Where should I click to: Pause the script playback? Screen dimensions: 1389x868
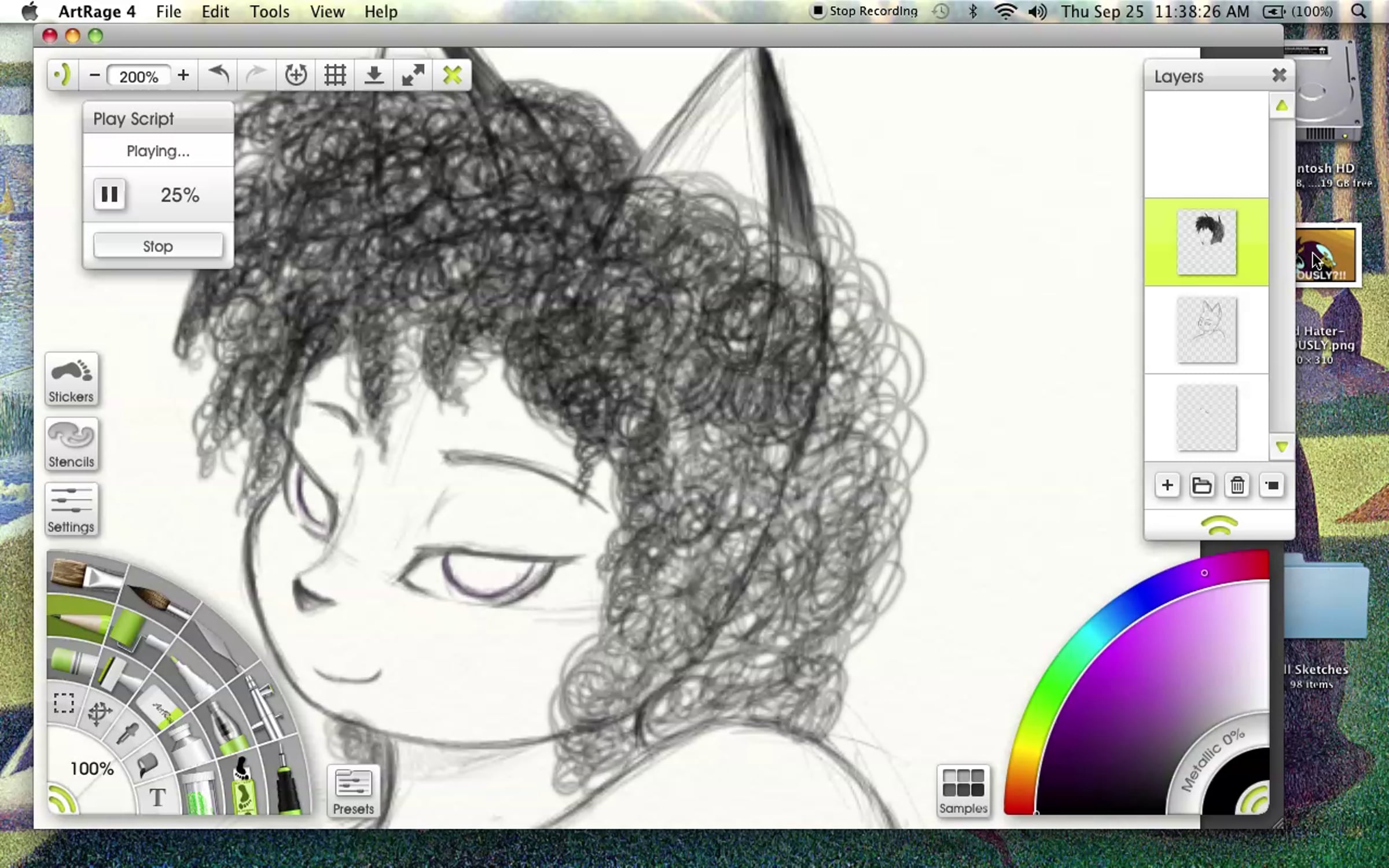[x=109, y=194]
